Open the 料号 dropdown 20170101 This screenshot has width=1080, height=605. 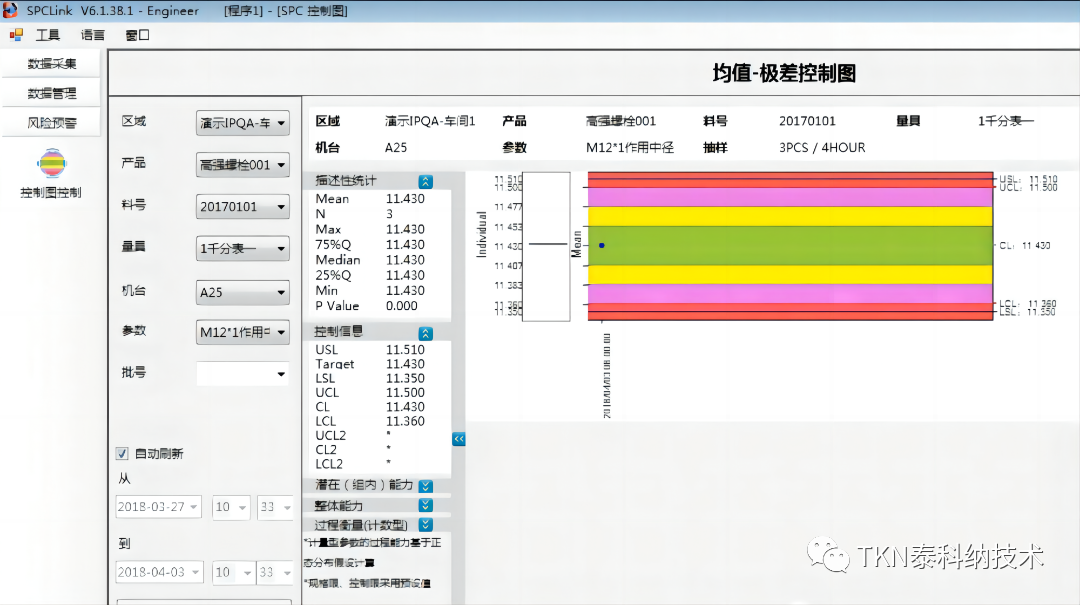pyautogui.click(x=242, y=207)
